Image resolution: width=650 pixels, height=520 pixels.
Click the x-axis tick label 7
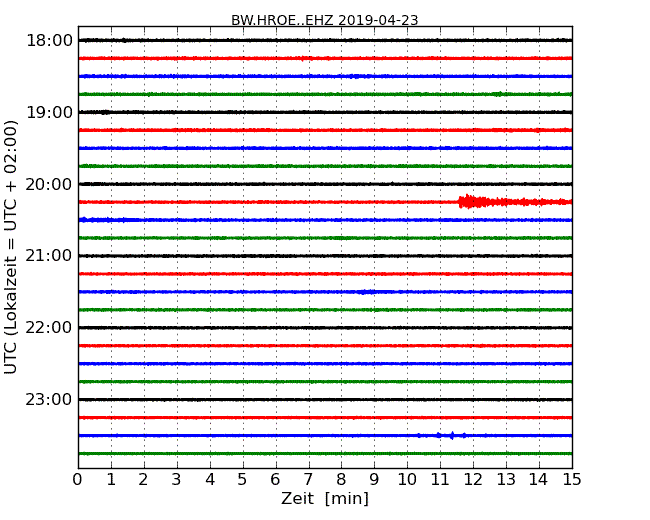(x=308, y=480)
